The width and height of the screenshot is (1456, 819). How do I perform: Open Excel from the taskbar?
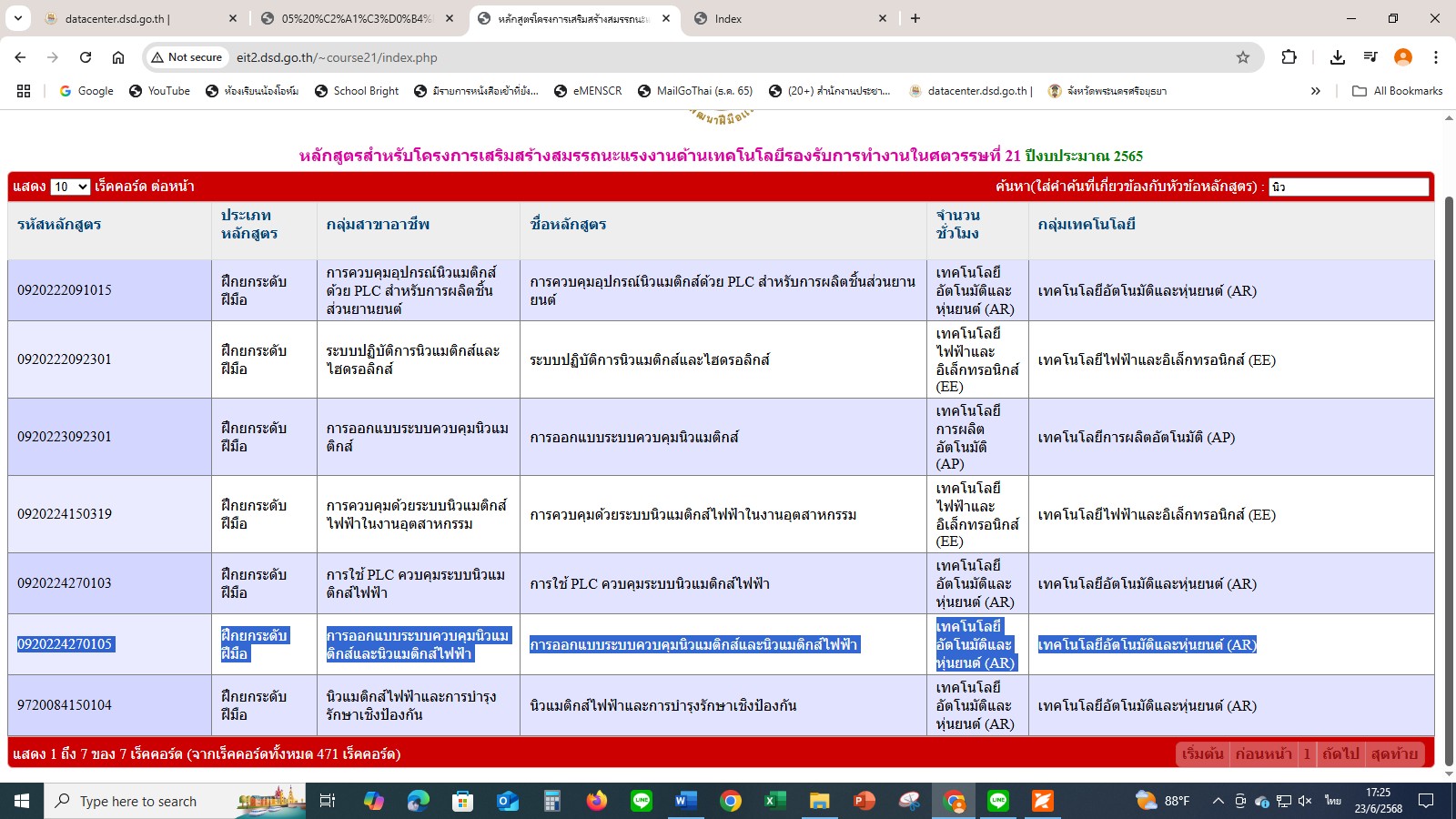tap(774, 801)
